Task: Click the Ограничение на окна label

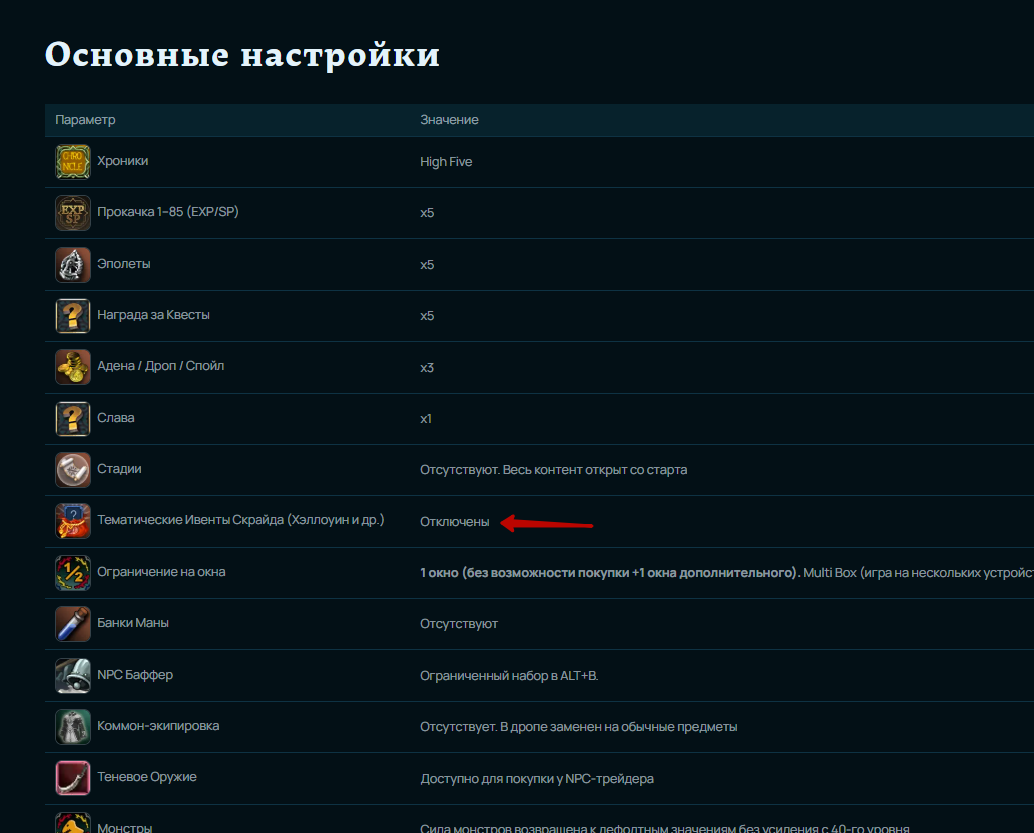Action: click(162, 572)
